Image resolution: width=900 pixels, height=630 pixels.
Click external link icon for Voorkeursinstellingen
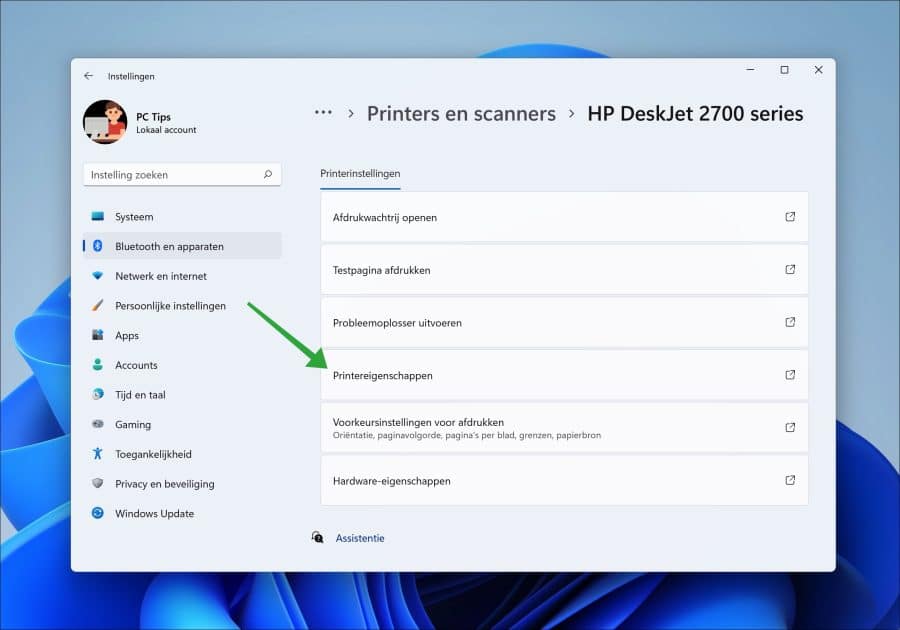[x=790, y=427]
